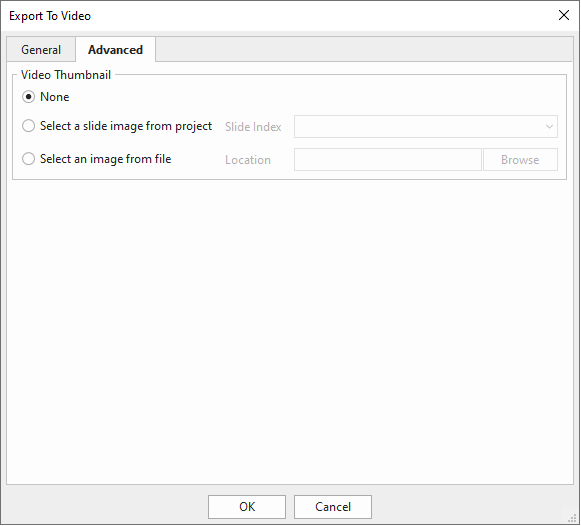Enable Select a slide image from project

point(29,126)
